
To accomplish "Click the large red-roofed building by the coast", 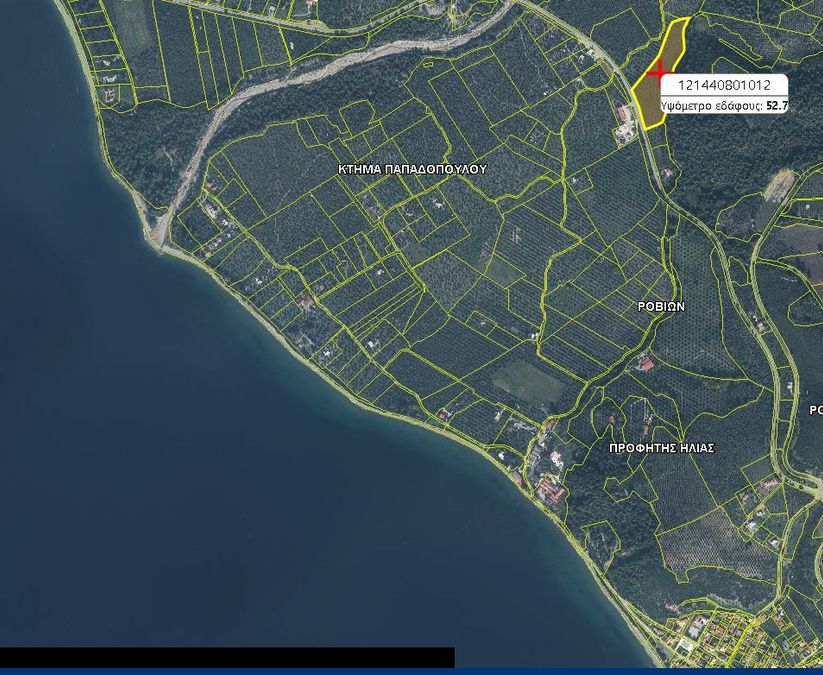I will click(550, 492).
